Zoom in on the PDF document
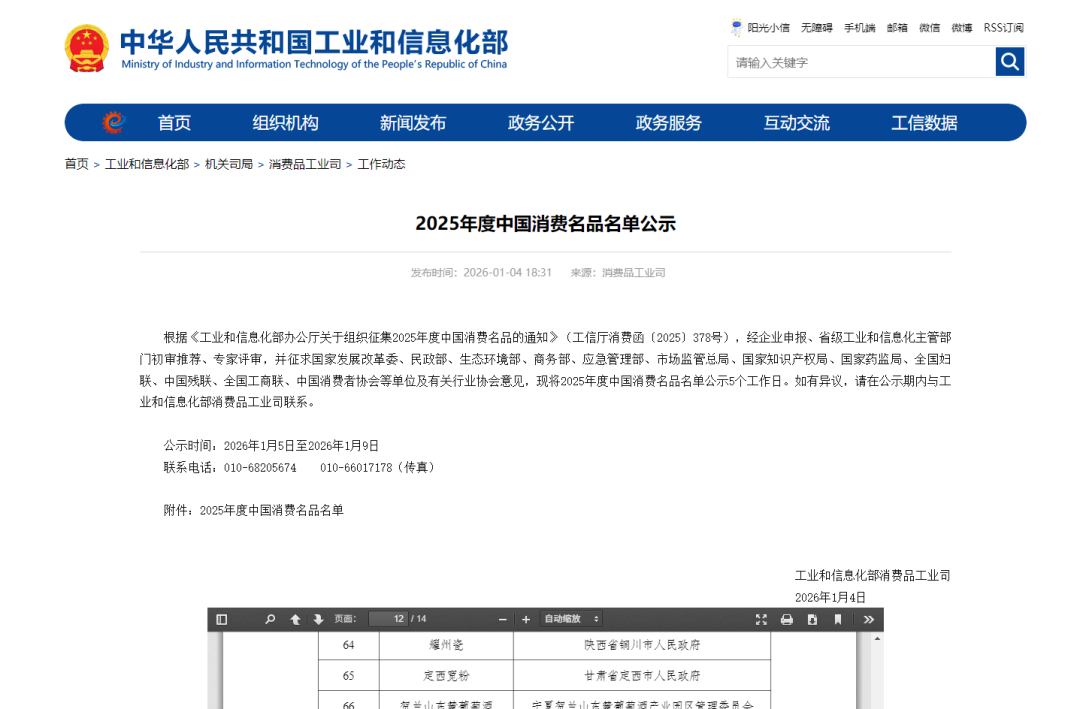 (526, 619)
